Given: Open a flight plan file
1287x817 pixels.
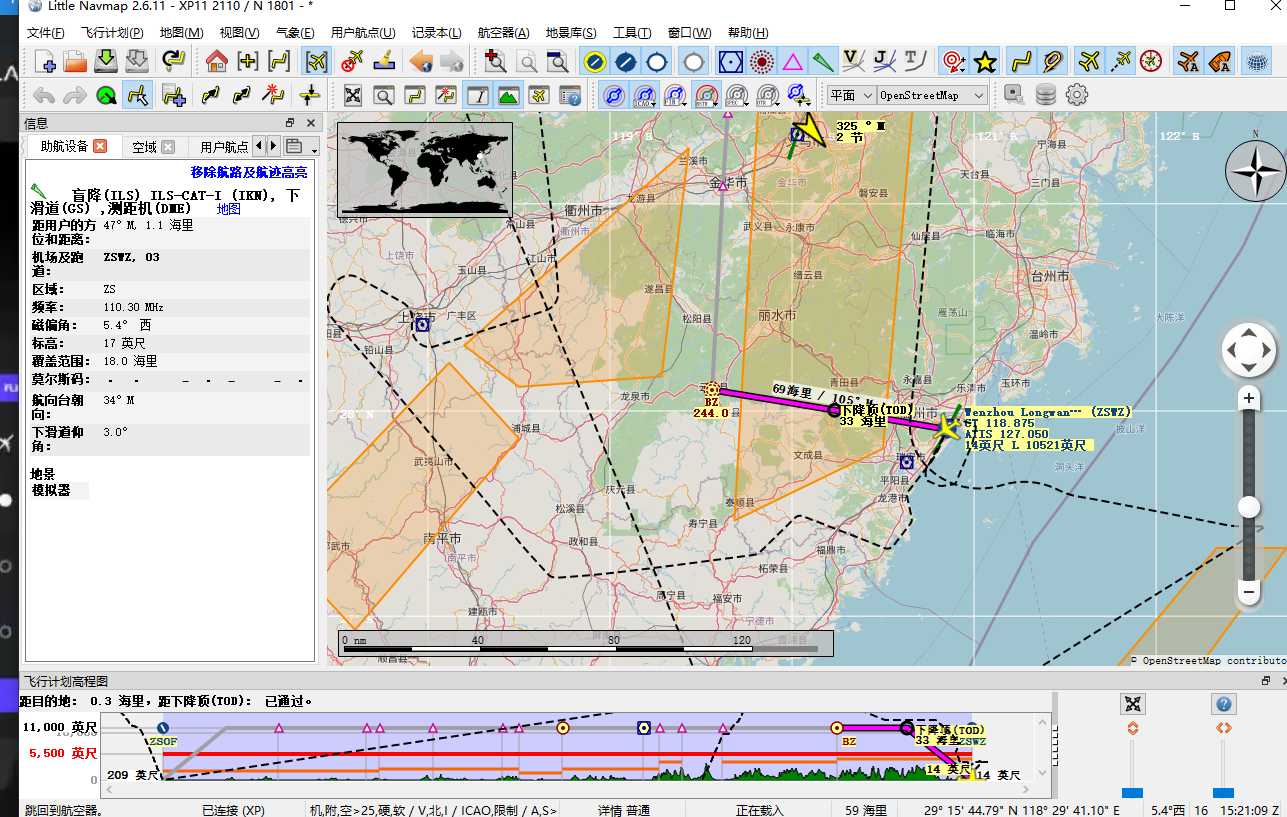Looking at the screenshot, I should [76, 62].
